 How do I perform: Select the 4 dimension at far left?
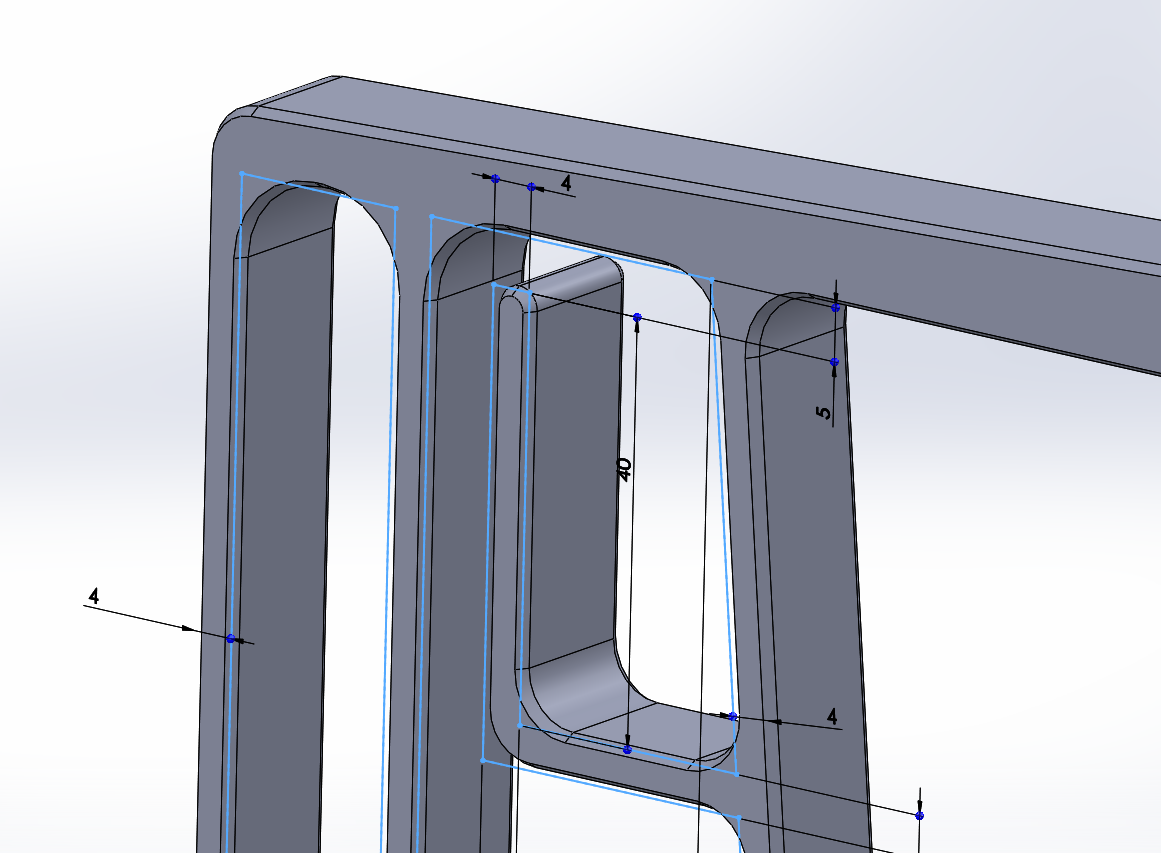point(94,596)
